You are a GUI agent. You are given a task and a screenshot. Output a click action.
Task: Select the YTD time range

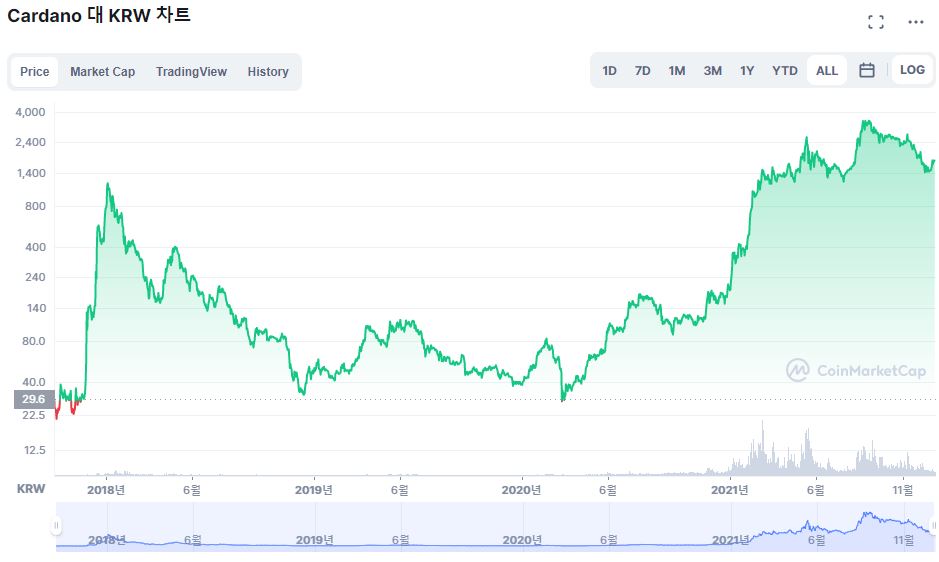tap(784, 71)
